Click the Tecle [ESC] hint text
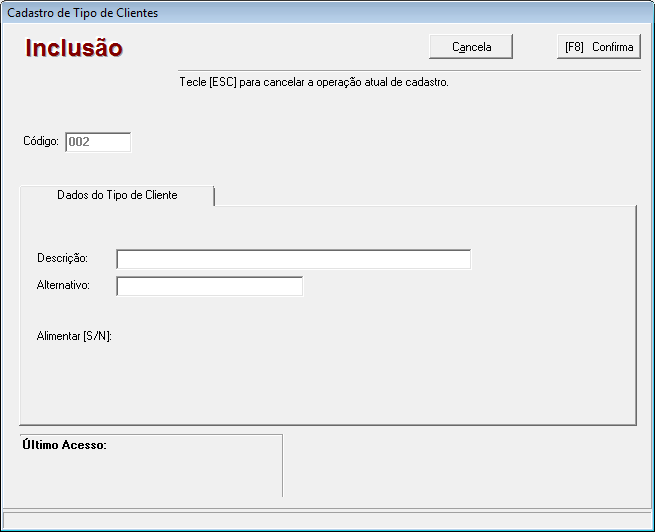The image size is (655, 532). (313, 82)
